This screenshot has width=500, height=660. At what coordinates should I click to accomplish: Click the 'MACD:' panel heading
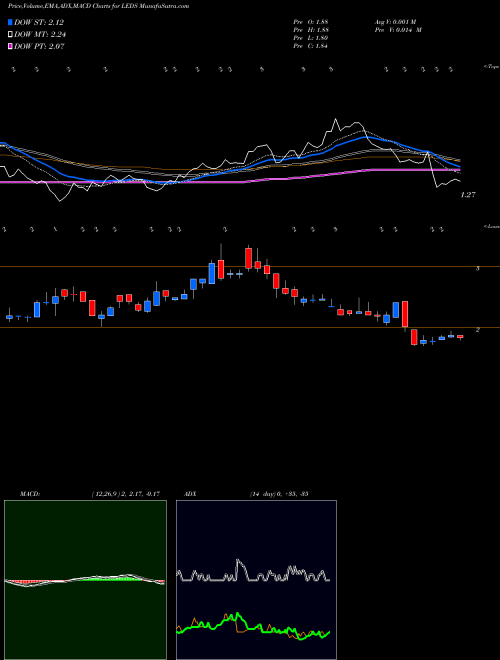pos(30,494)
